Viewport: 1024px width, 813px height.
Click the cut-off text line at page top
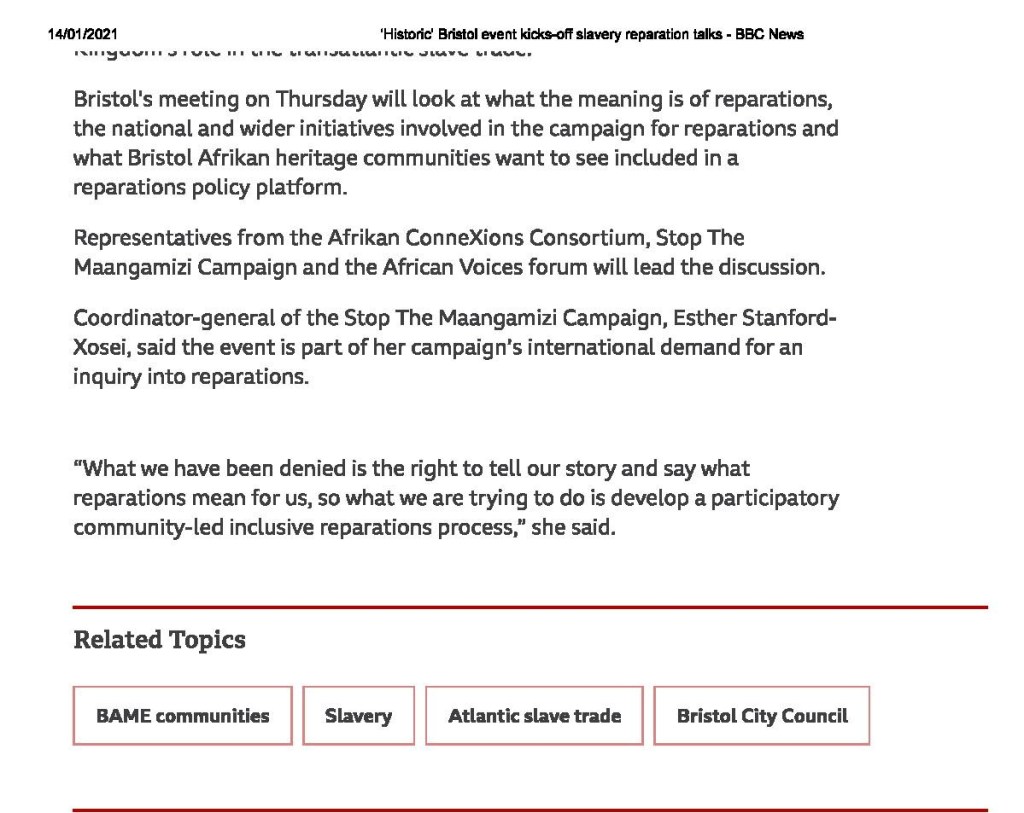pyautogui.click(x=302, y=52)
